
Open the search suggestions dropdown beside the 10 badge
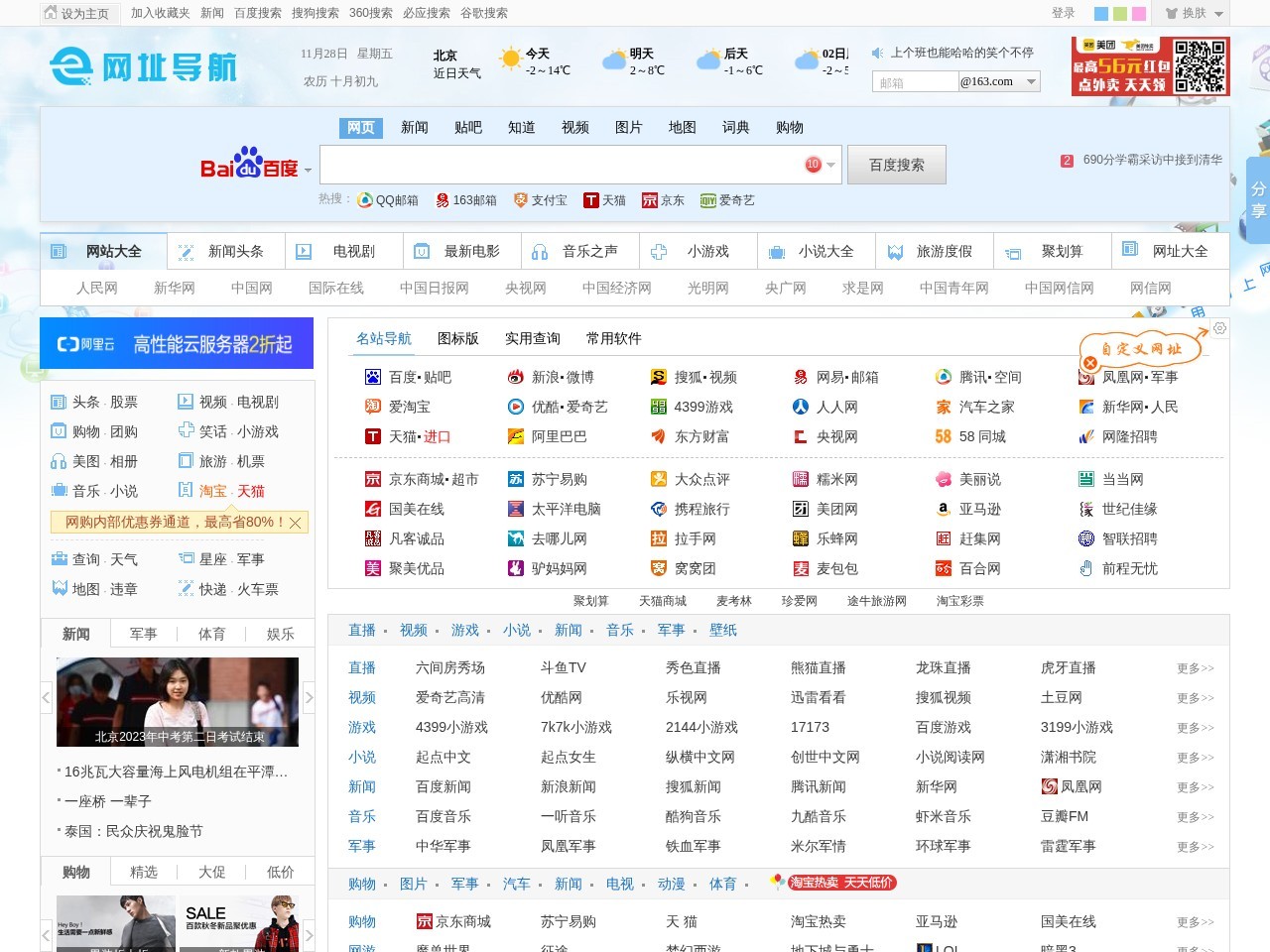tap(830, 165)
